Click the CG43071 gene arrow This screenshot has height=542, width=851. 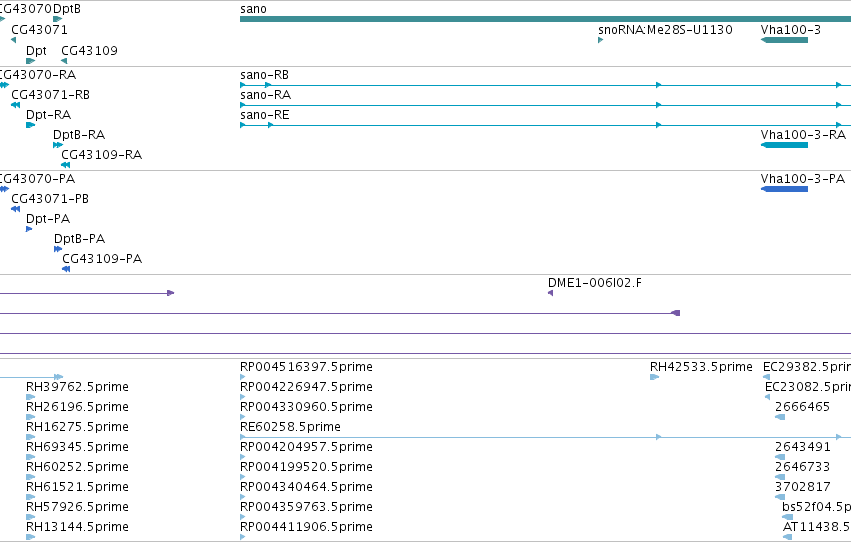[14, 40]
